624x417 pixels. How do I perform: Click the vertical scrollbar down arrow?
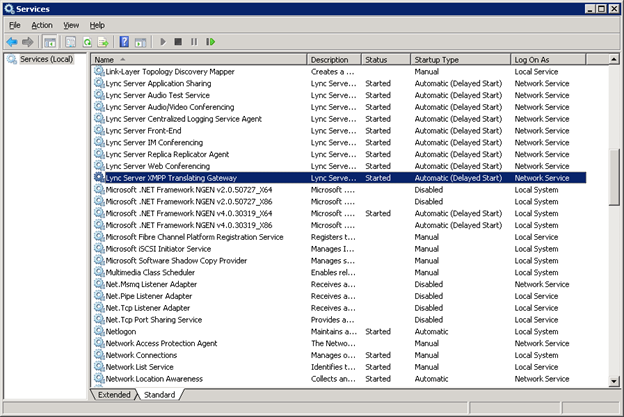615,381
